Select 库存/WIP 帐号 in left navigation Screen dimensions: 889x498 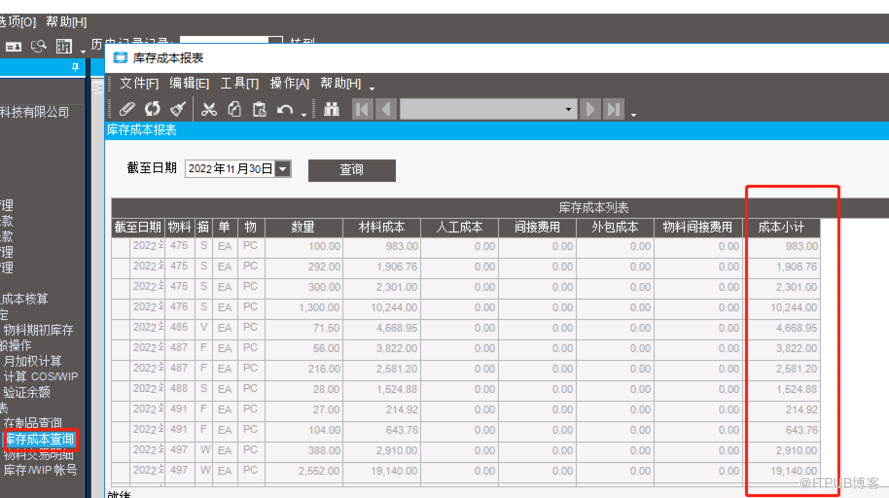pyautogui.click(x=40, y=470)
